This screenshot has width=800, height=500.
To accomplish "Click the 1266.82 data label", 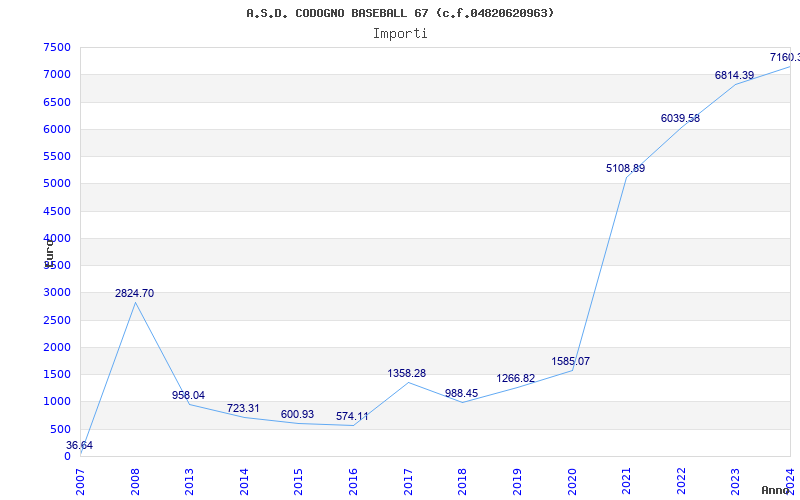I will coord(516,379).
